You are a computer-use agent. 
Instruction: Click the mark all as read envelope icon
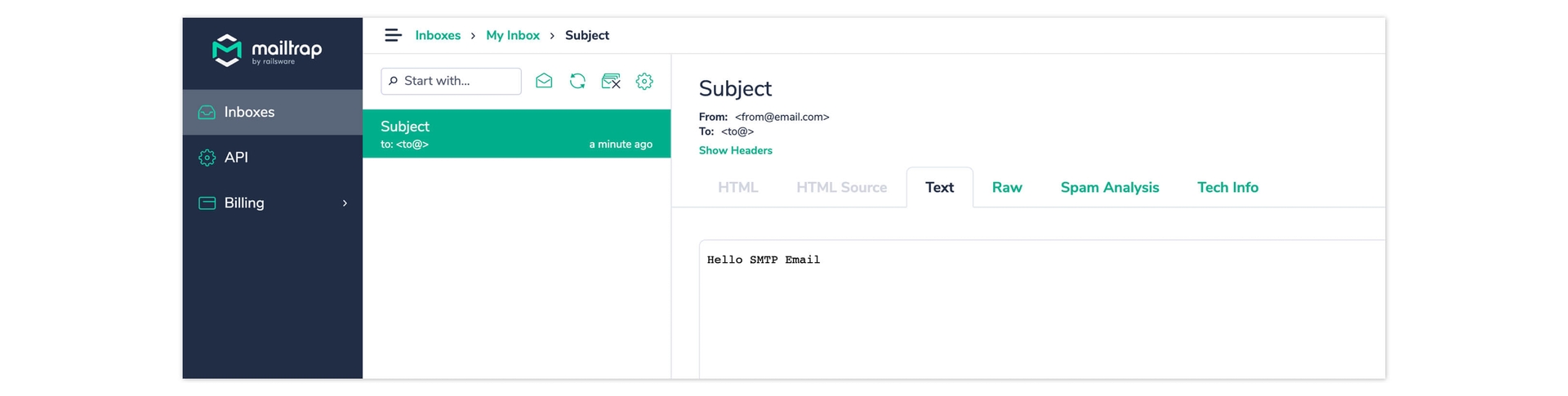(544, 81)
